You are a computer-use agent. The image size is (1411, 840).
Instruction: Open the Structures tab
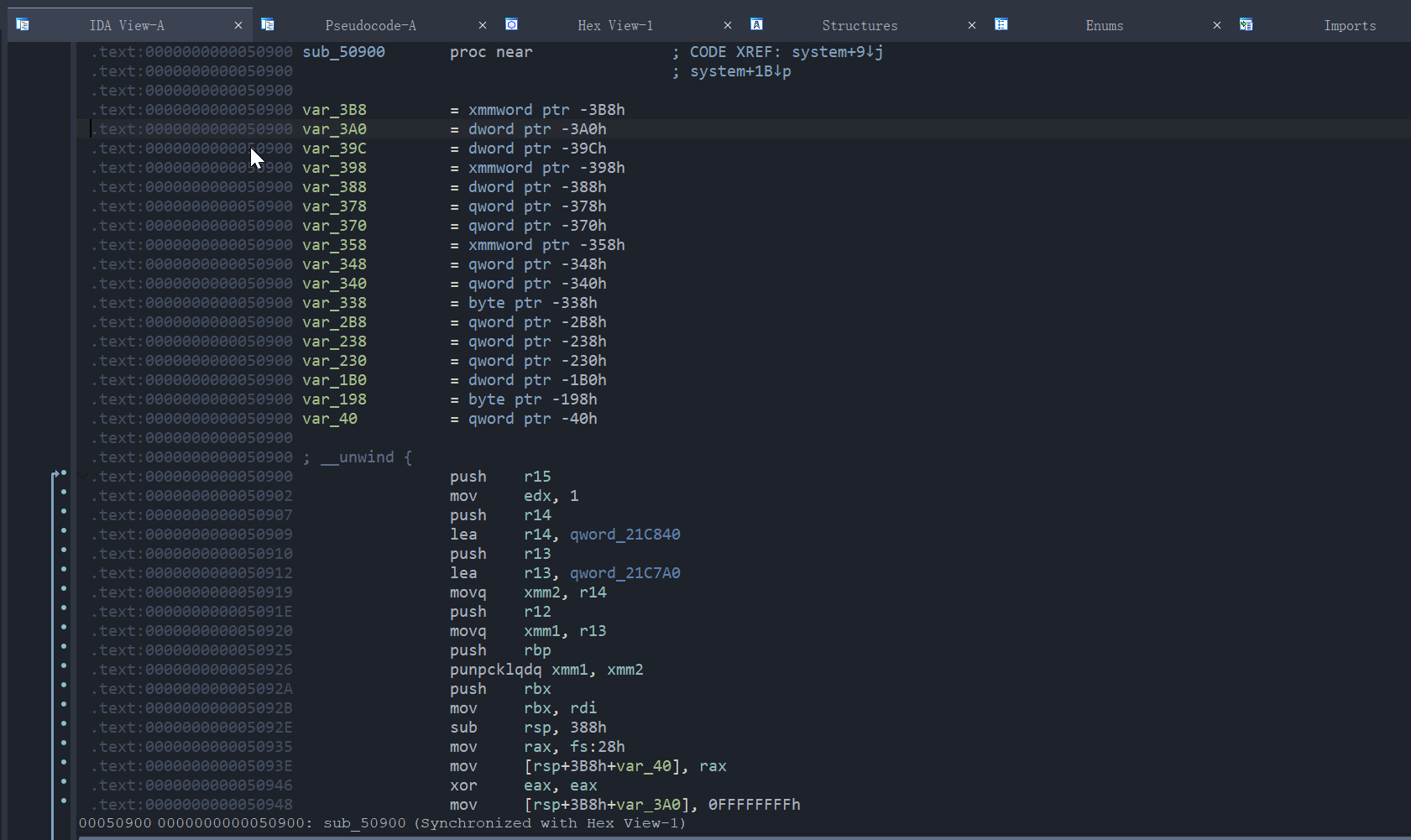click(x=860, y=25)
